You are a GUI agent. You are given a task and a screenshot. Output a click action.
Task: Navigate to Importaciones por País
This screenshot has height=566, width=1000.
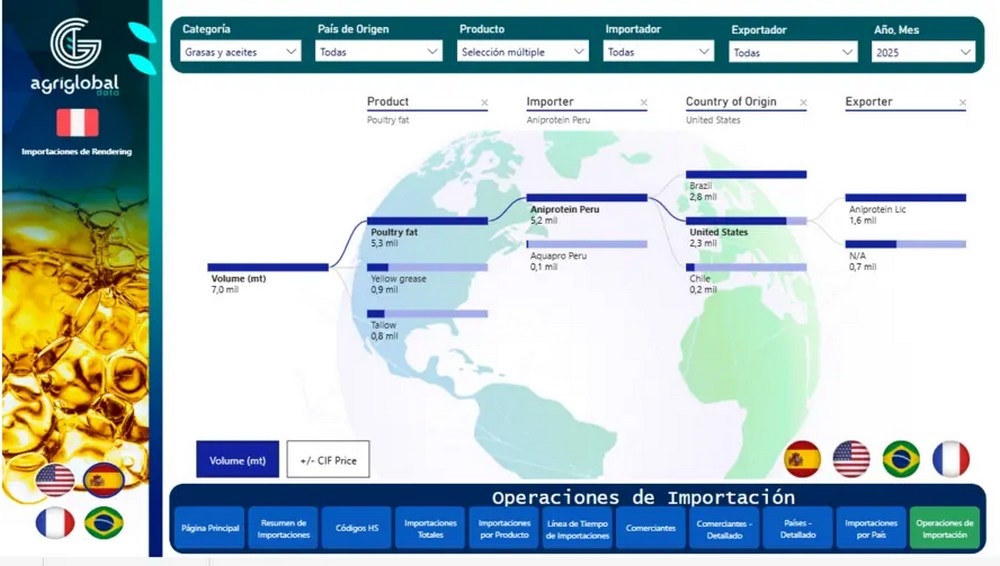871,528
